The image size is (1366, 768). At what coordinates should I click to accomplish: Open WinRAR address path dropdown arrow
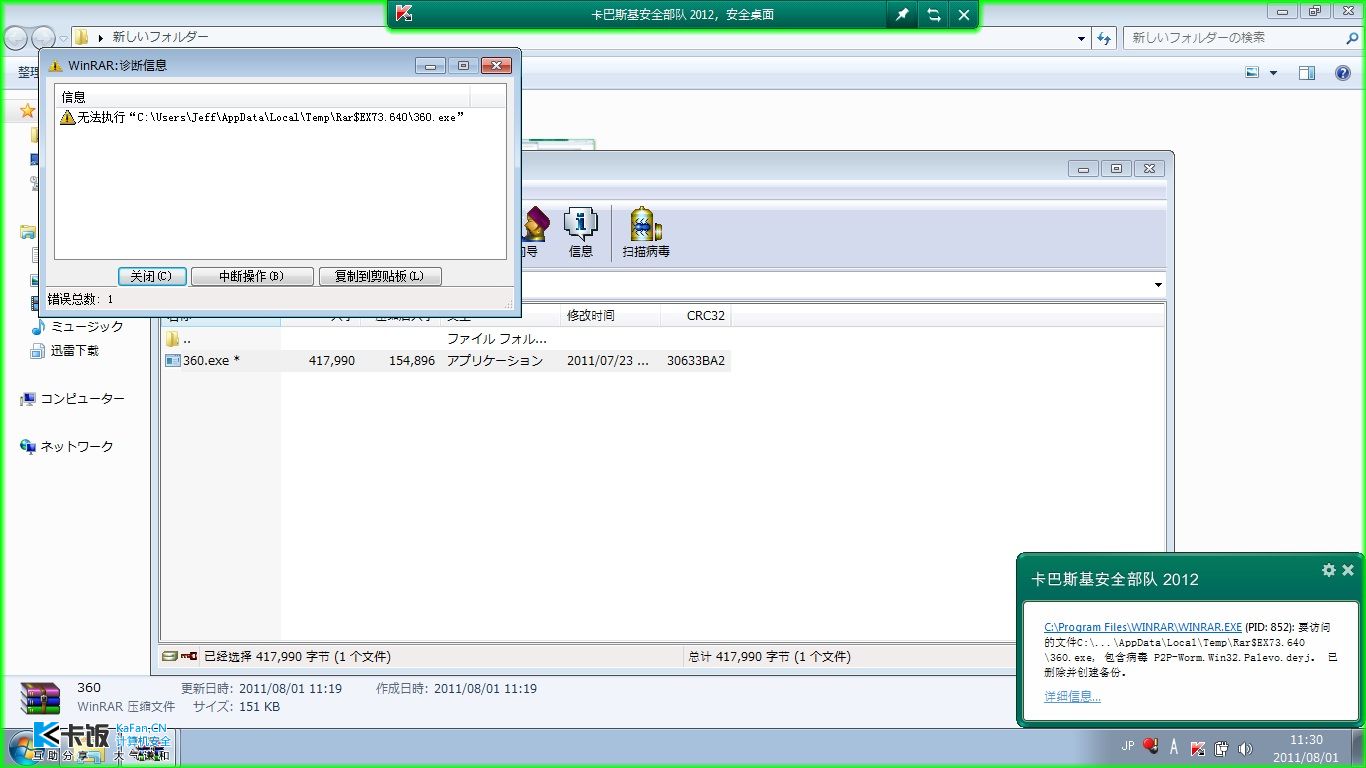pos(1158,285)
